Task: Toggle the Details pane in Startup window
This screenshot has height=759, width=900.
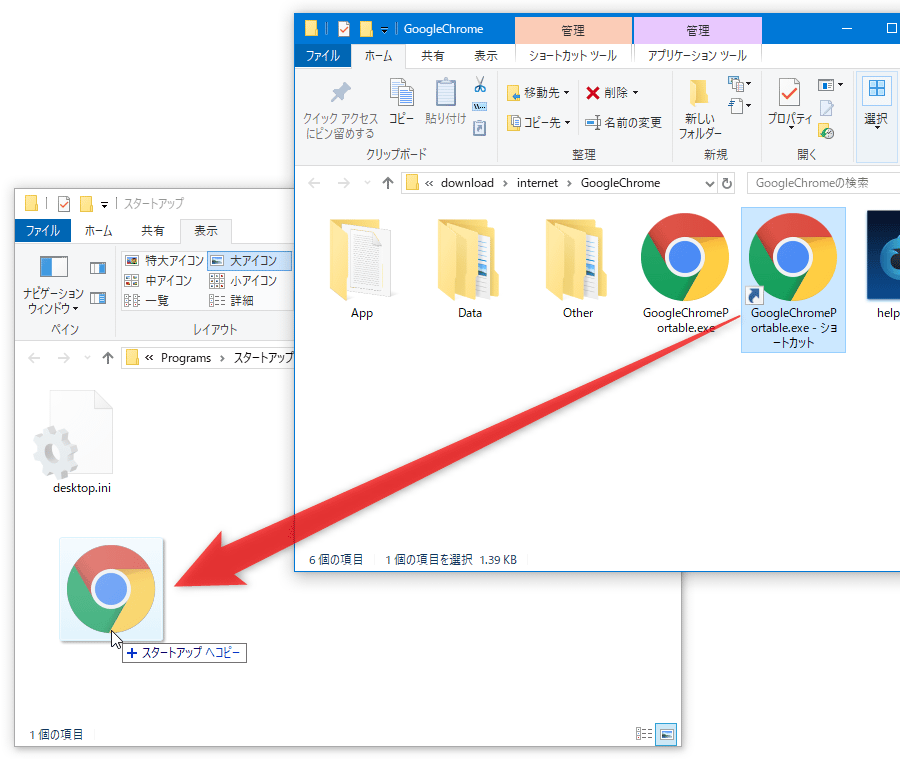Action: (98, 298)
